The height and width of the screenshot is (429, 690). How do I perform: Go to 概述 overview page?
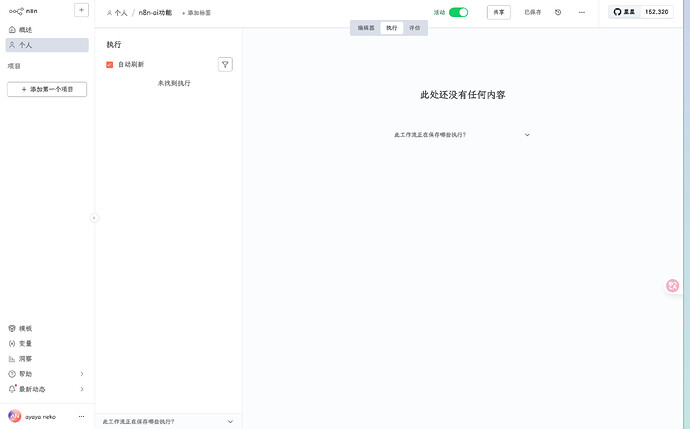coord(47,29)
